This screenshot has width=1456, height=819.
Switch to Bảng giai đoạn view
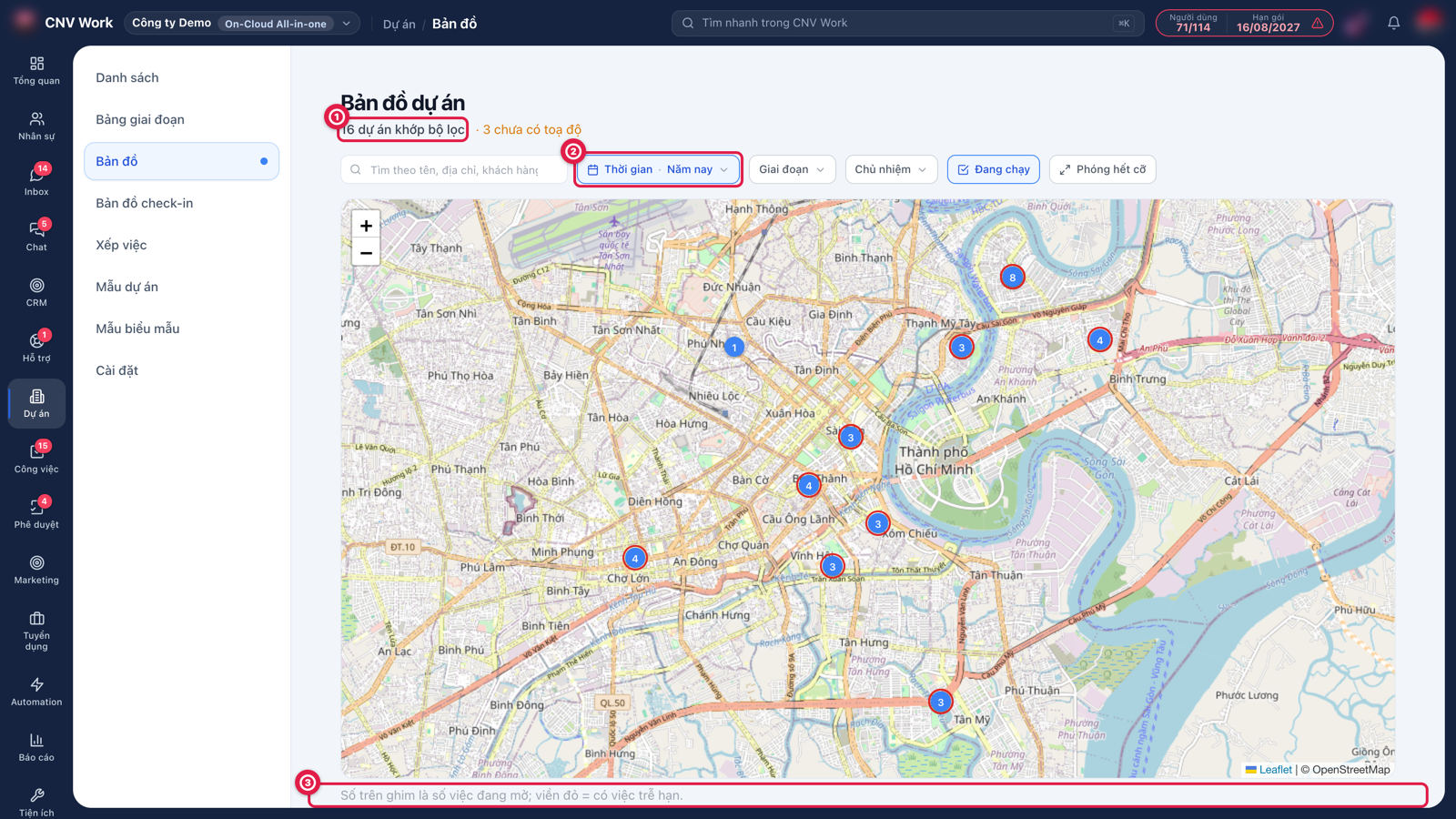[x=181, y=119]
